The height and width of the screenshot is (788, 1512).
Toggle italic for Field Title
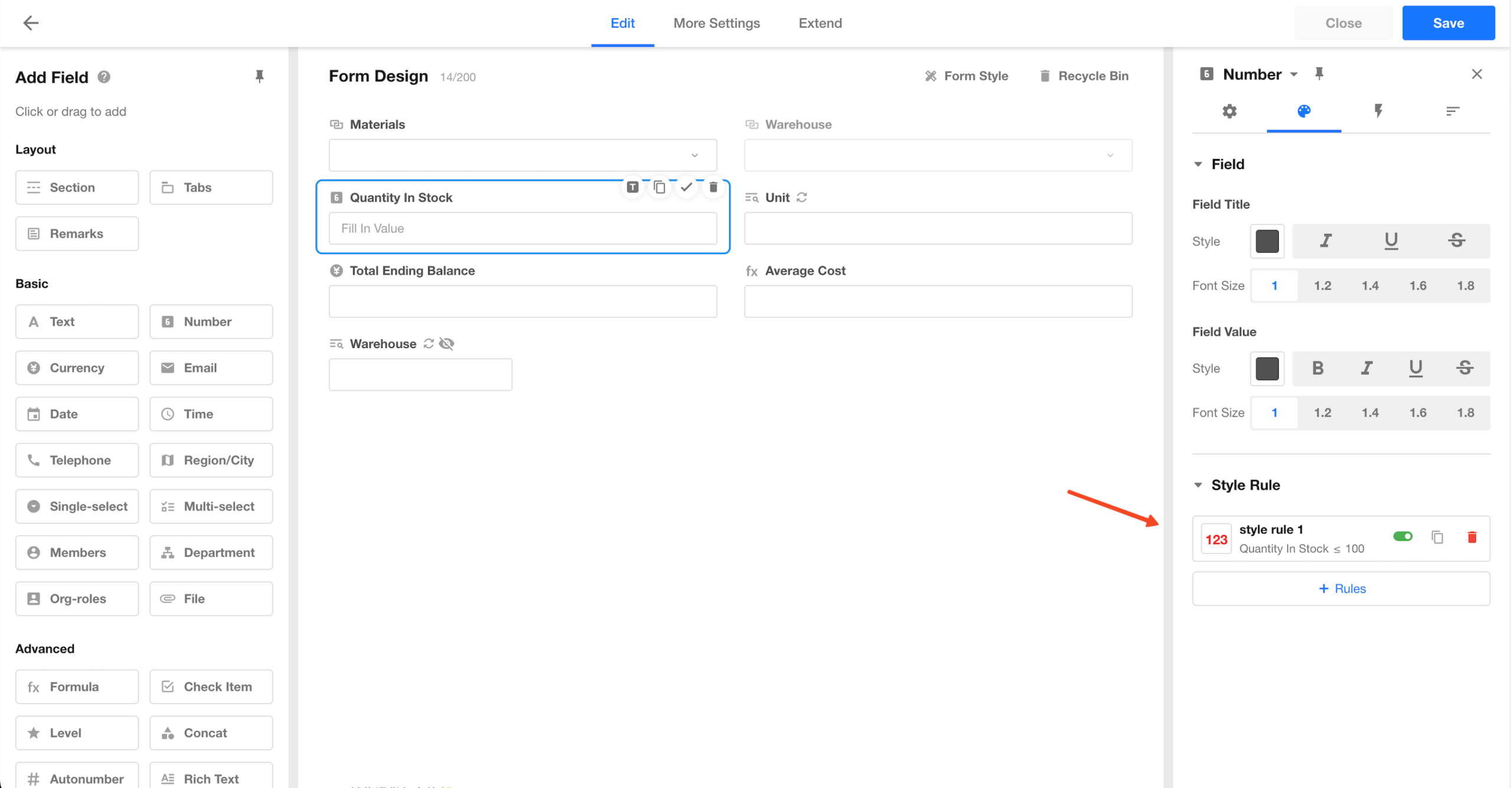1325,240
